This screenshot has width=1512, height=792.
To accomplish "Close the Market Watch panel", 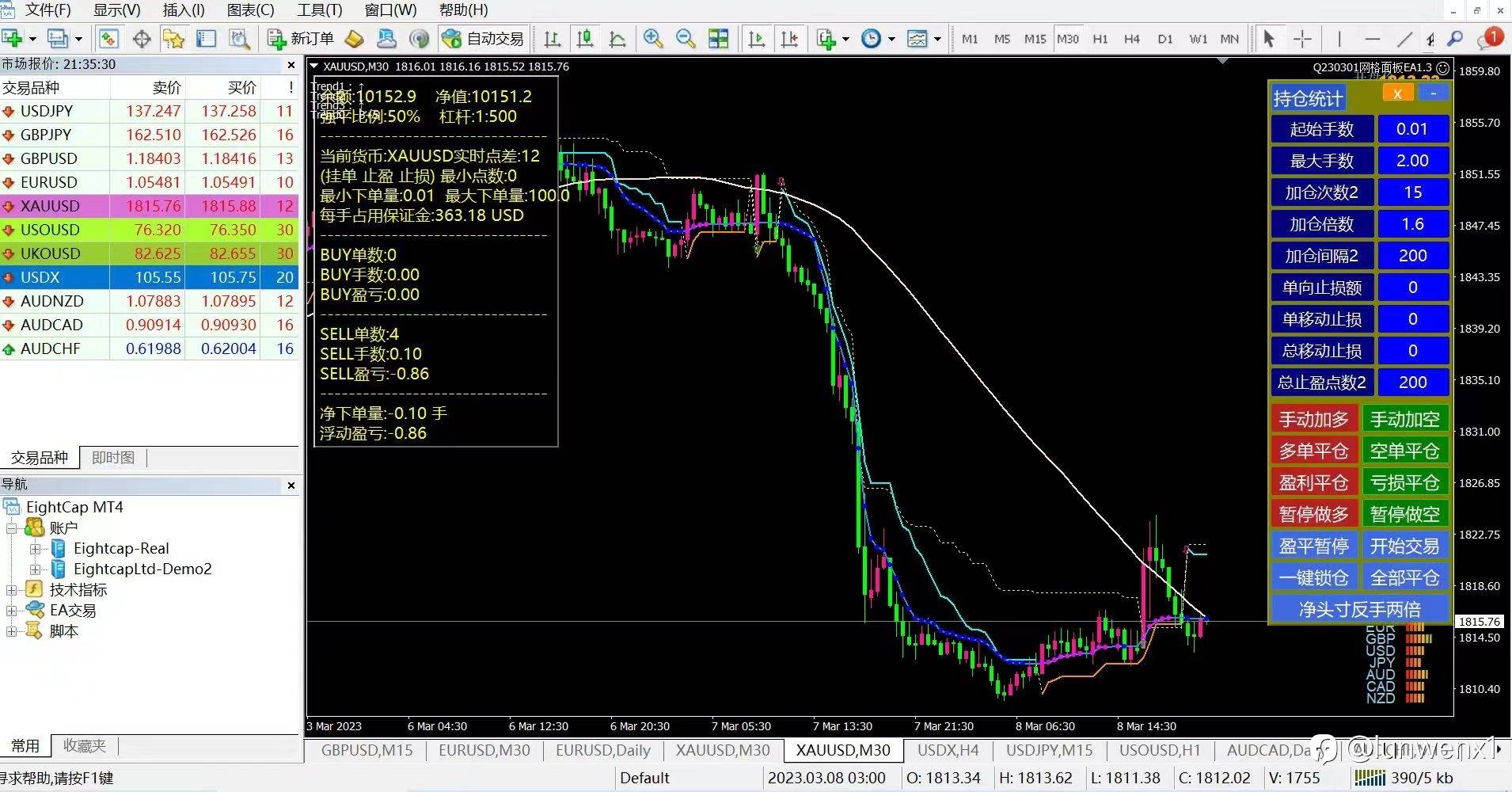I will click(291, 65).
